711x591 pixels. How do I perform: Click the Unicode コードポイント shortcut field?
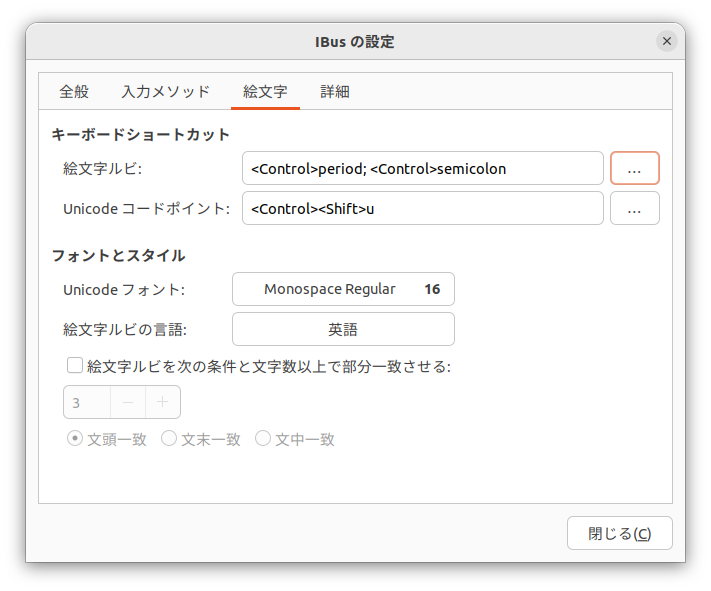coord(423,208)
